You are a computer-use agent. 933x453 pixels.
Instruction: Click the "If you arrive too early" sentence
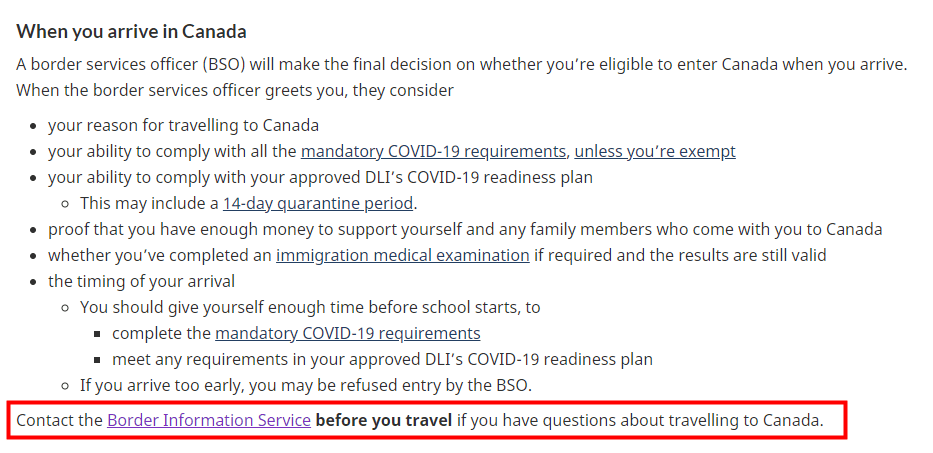click(306, 385)
